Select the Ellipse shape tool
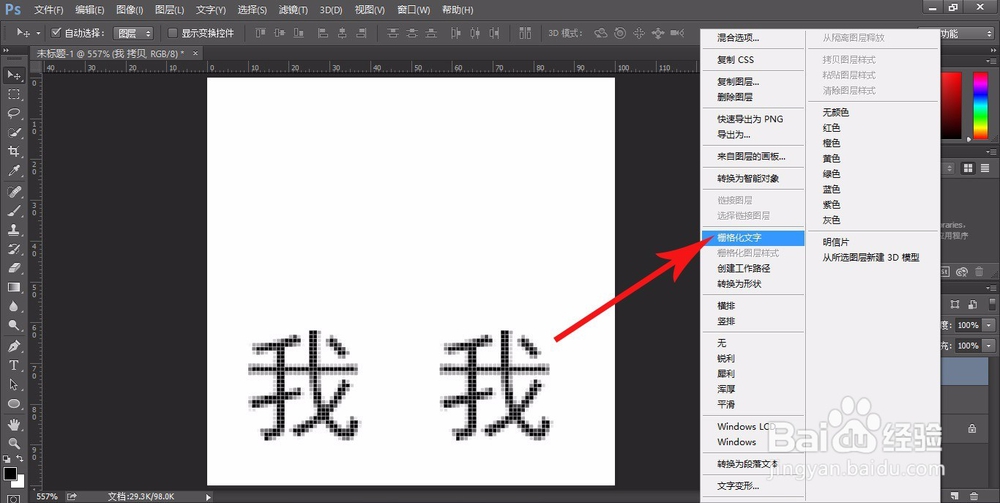Image resolution: width=1000 pixels, height=503 pixels. tap(14, 404)
